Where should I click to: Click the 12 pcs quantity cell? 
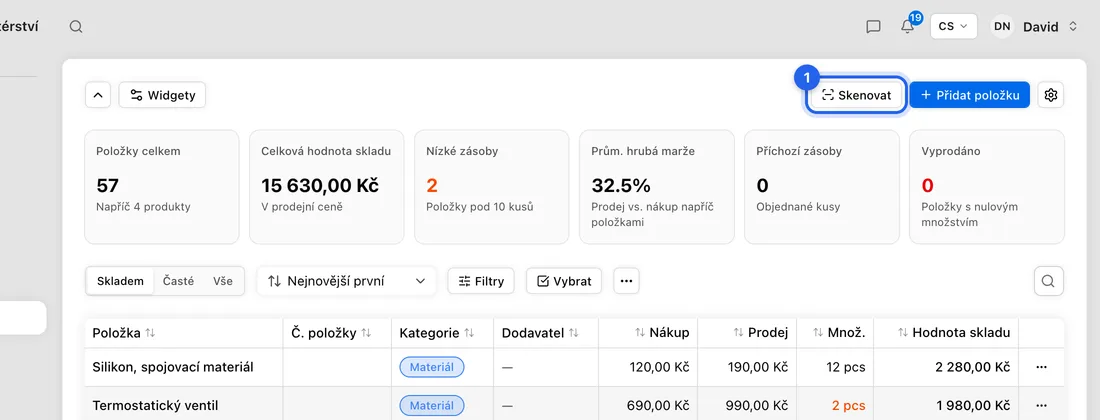(x=846, y=367)
